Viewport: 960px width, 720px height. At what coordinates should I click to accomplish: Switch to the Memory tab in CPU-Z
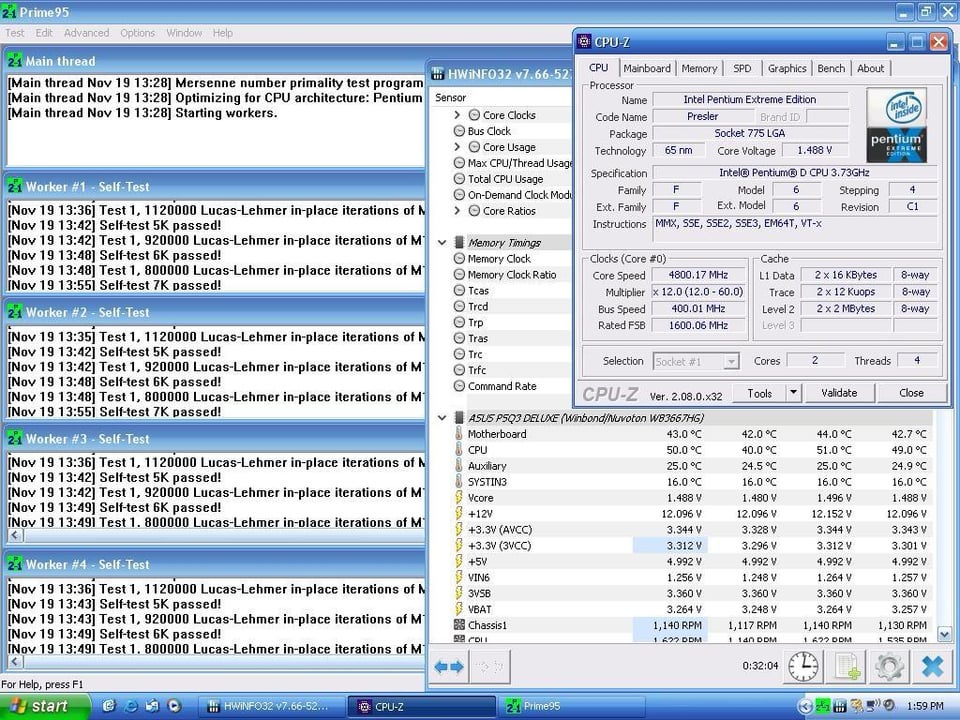[x=699, y=69]
